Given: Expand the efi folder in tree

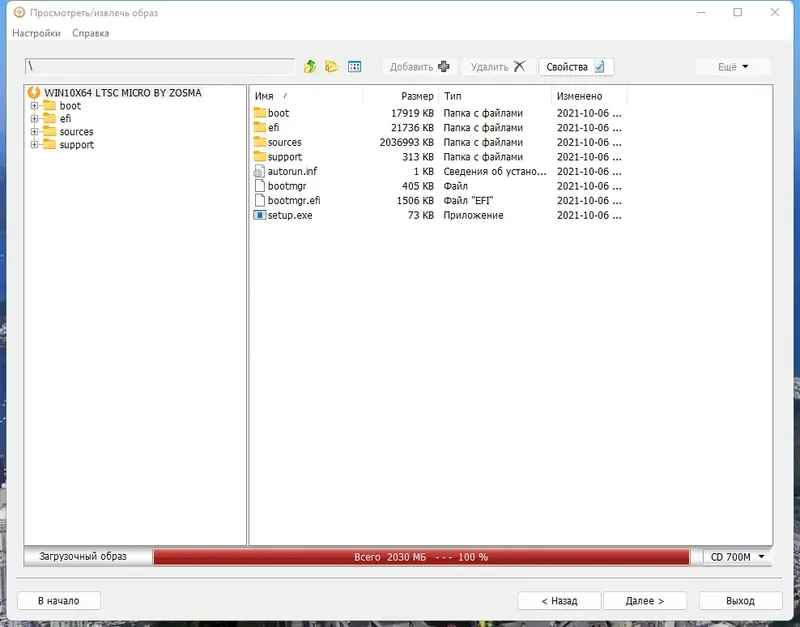Looking at the screenshot, I should 34,119.
